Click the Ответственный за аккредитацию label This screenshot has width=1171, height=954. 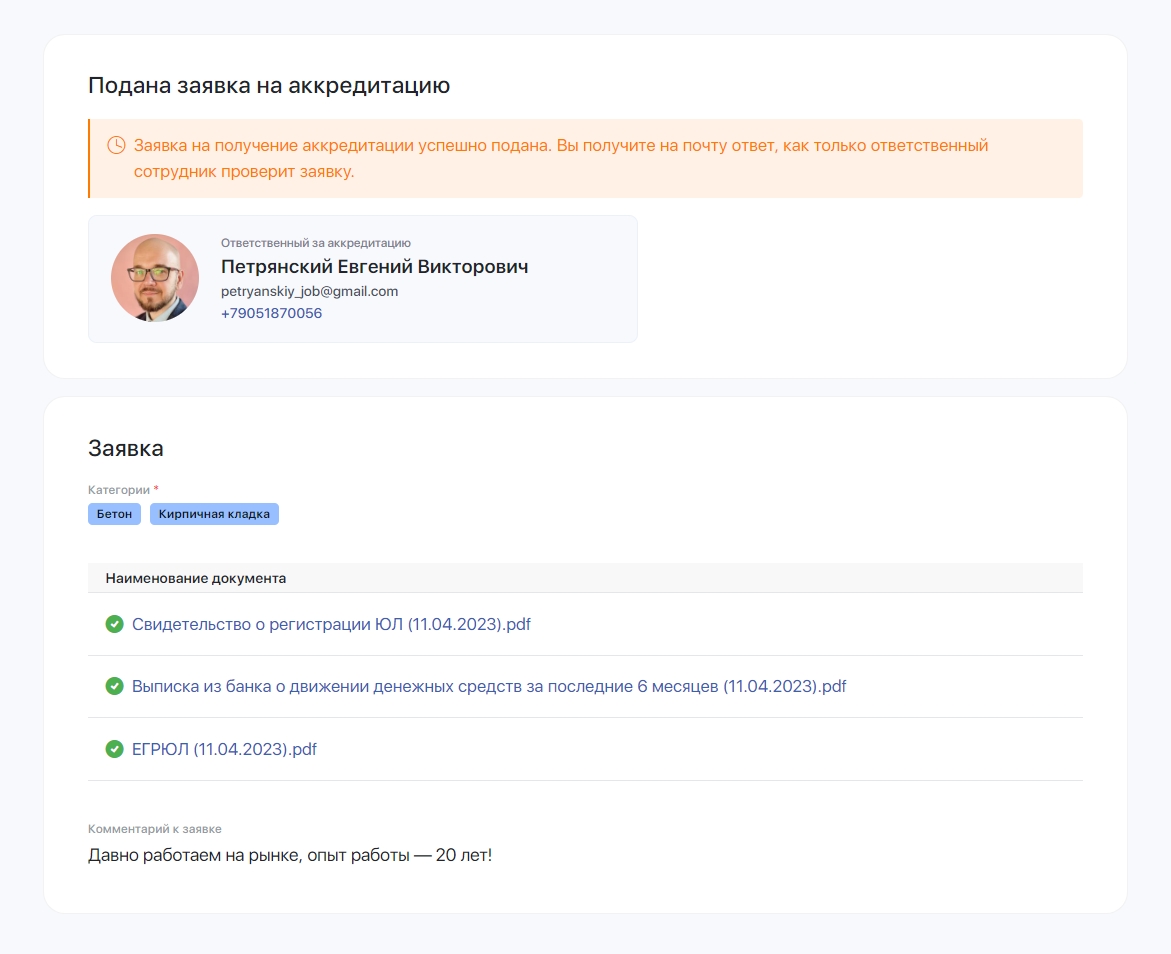pyautogui.click(x=315, y=243)
